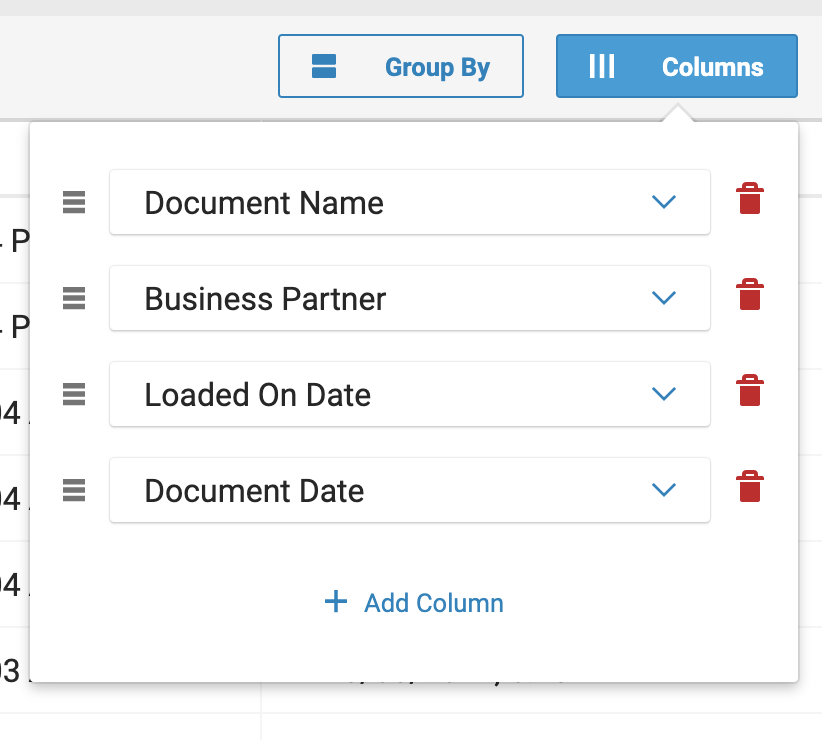Open the Business Partner column dropdown

[410, 298]
